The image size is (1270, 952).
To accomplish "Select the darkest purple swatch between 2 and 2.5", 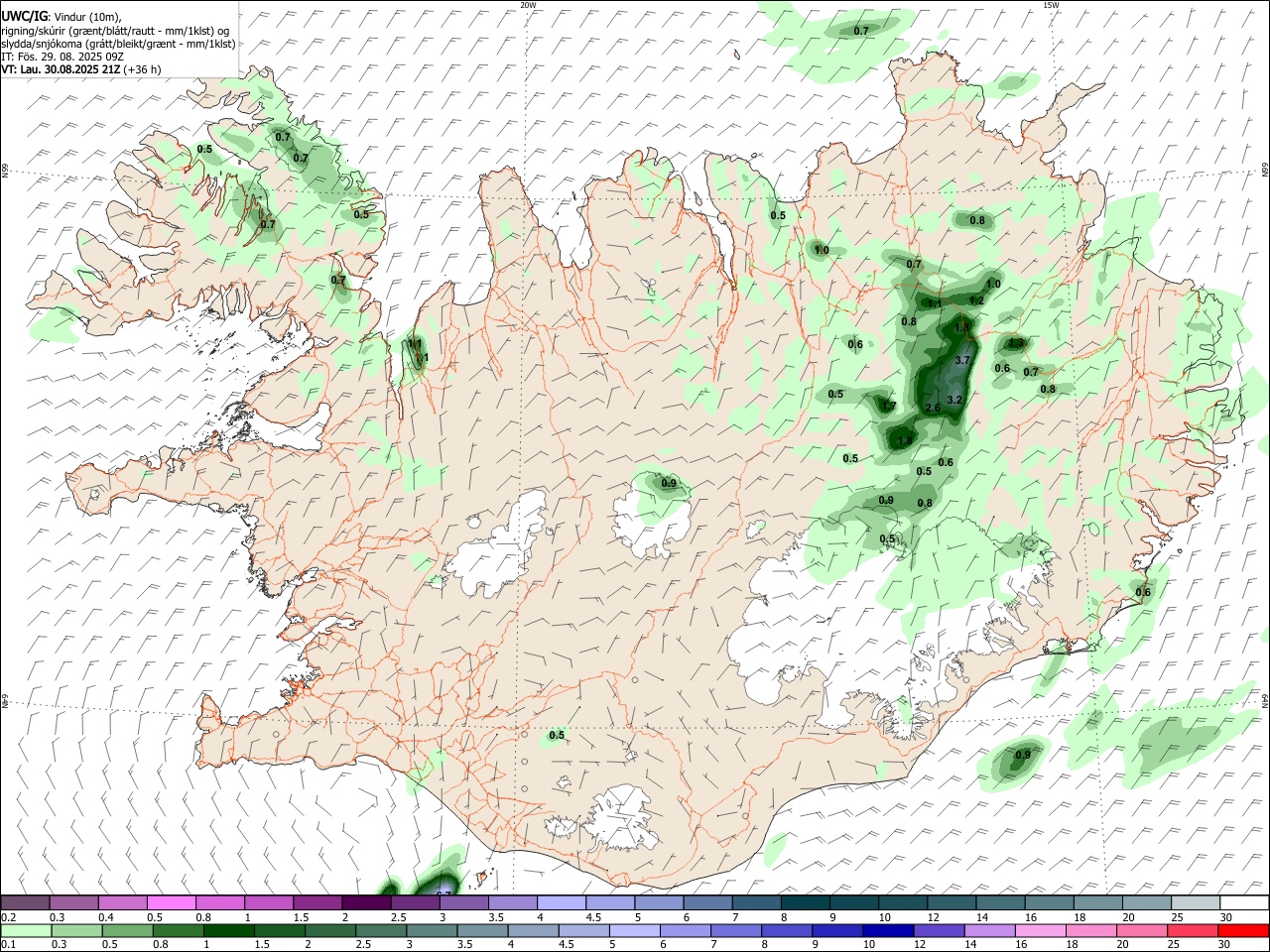I will point(366,902).
